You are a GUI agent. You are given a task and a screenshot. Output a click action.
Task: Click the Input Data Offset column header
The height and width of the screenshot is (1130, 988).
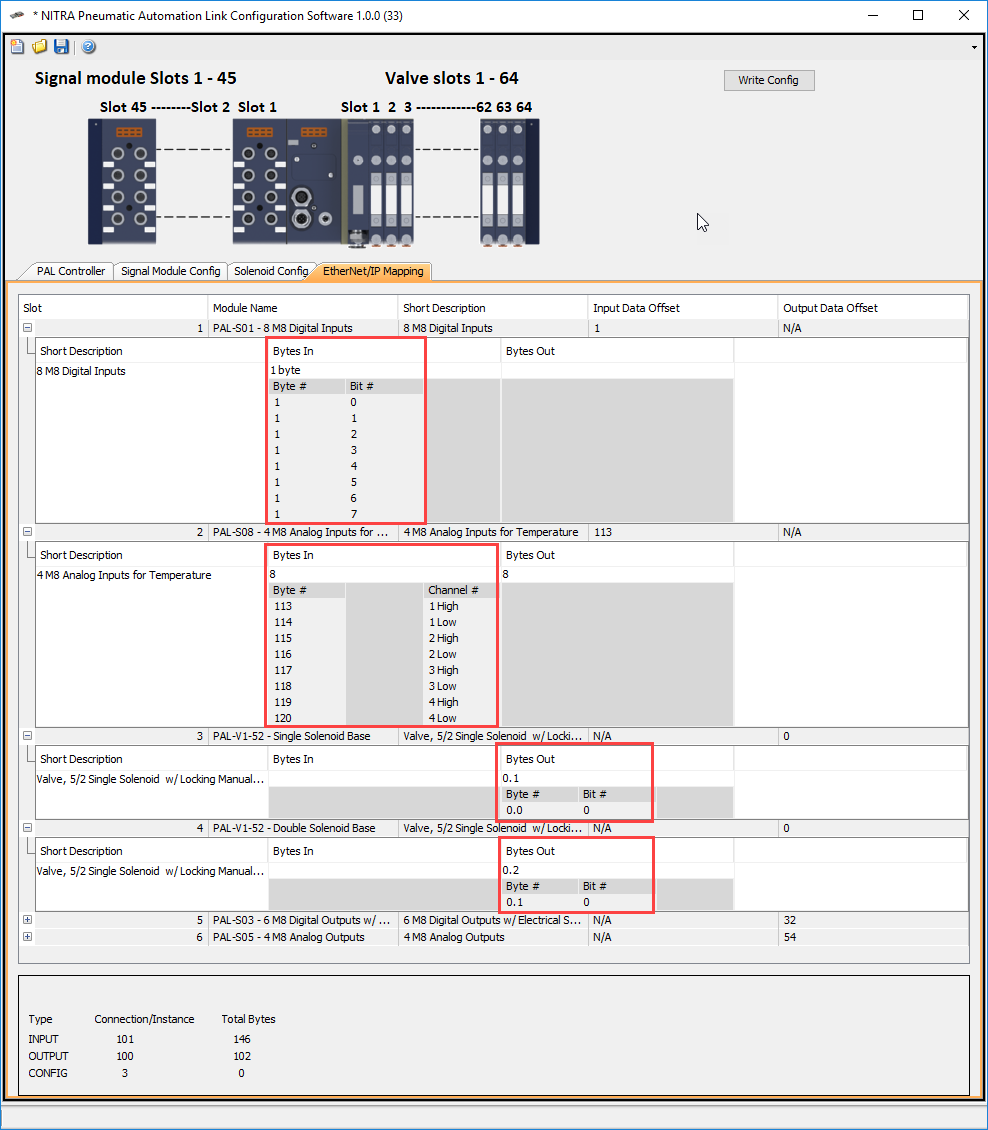tap(682, 308)
